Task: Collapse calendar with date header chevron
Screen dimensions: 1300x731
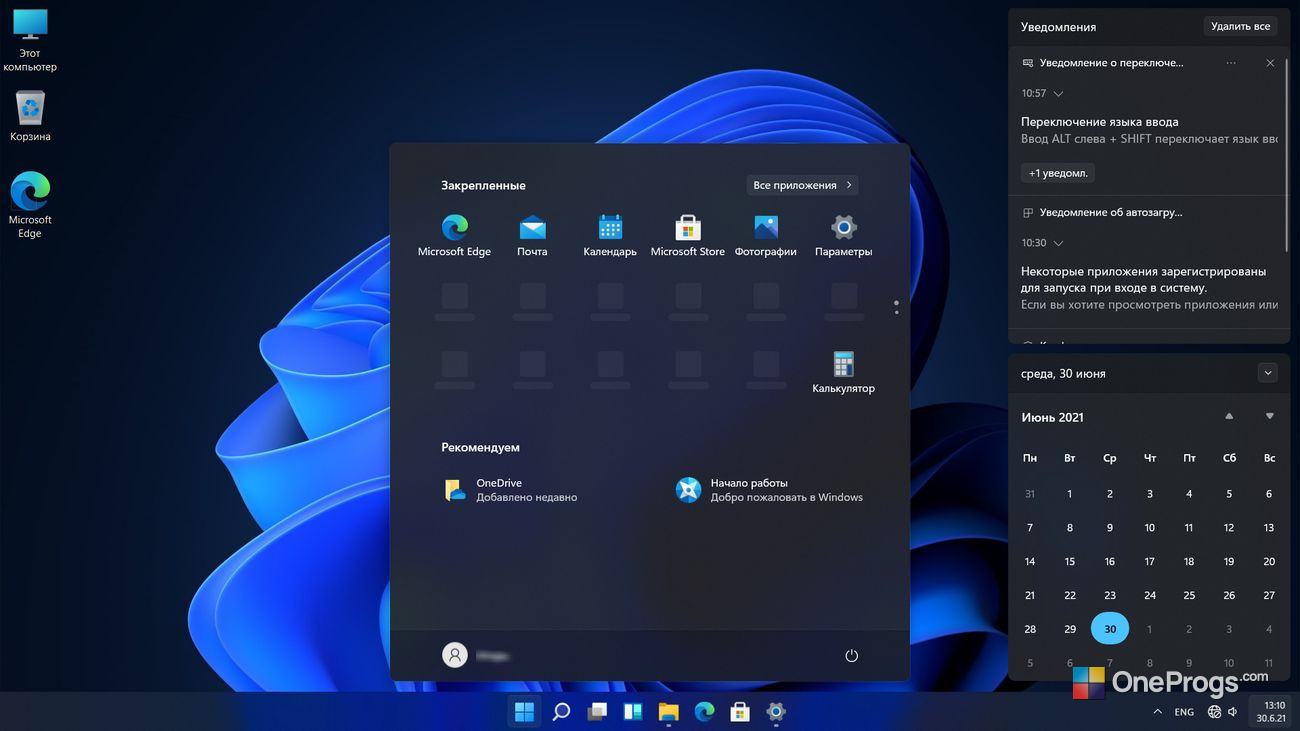Action: [1268, 373]
